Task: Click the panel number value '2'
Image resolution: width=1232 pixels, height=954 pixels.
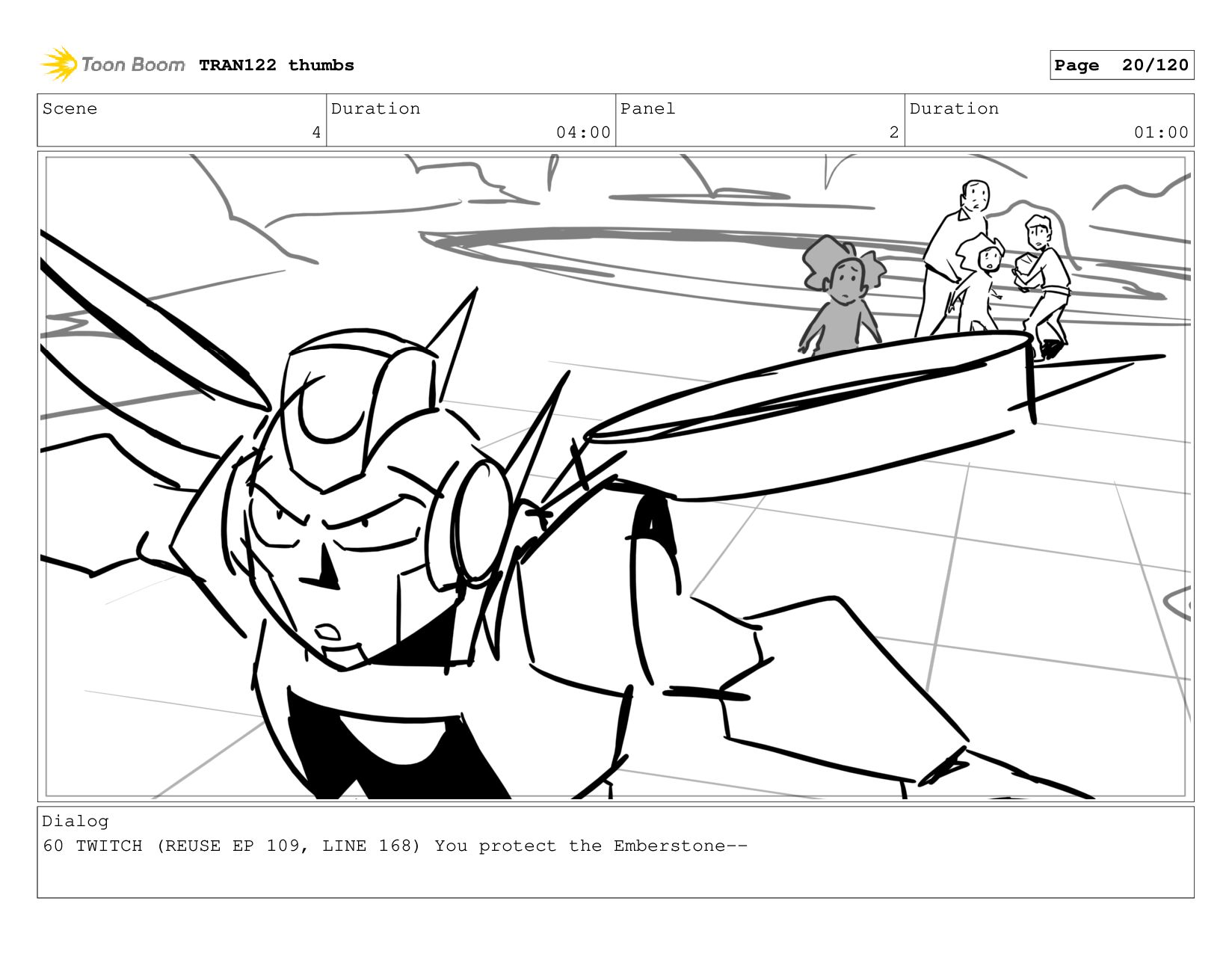Action: pyautogui.click(x=893, y=132)
